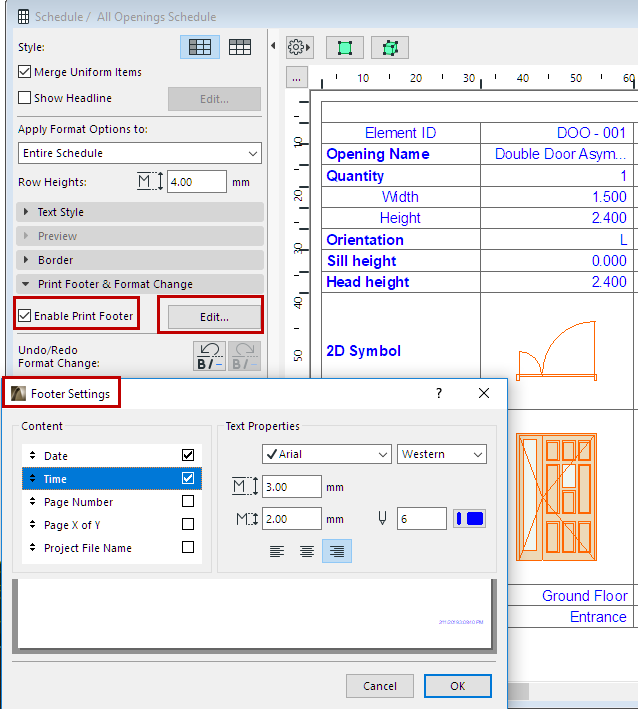This screenshot has height=709, width=638.
Task: Click the footer pen color swatch
Action: (470, 519)
